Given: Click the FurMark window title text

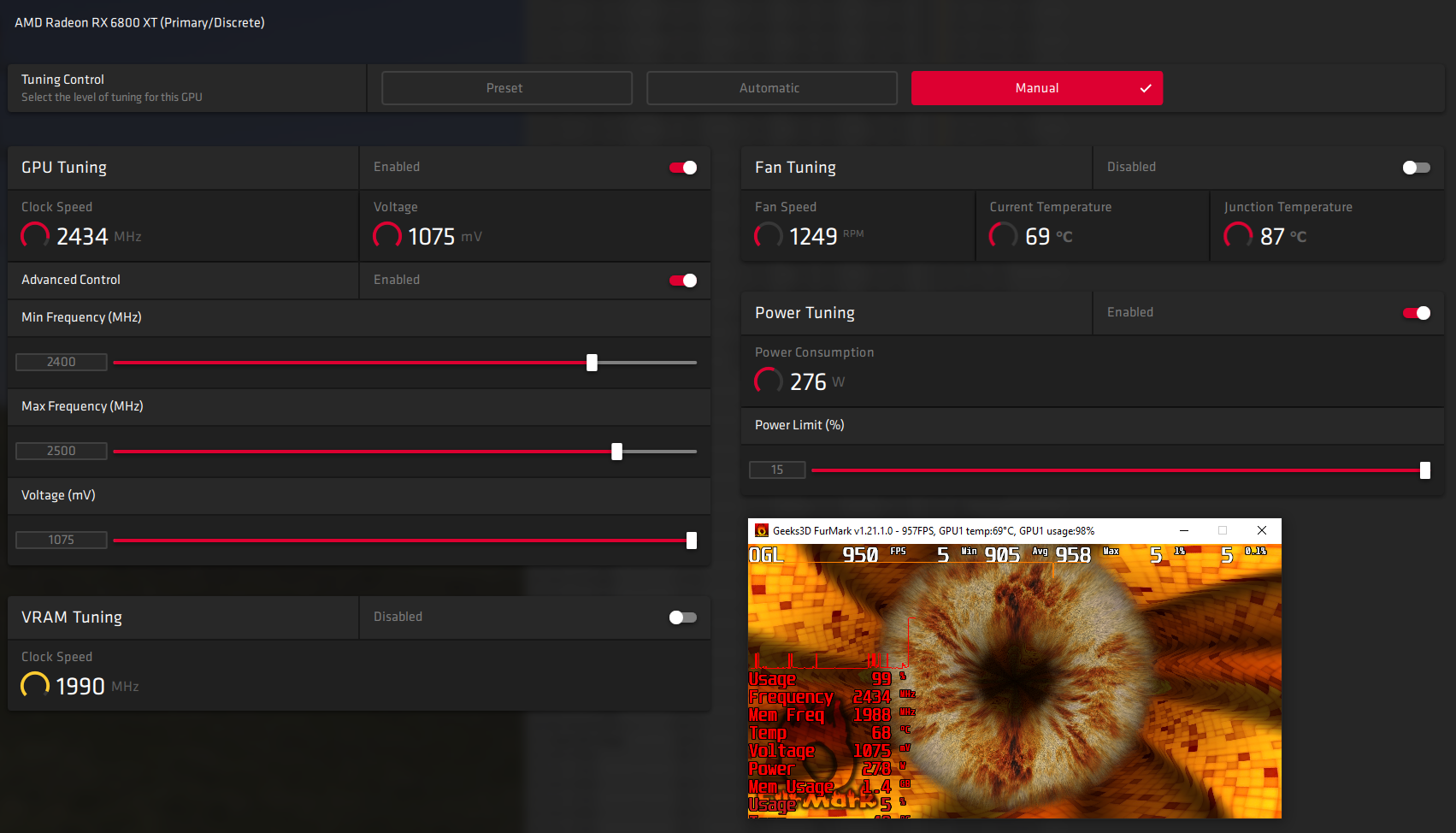Looking at the screenshot, I should [x=934, y=531].
